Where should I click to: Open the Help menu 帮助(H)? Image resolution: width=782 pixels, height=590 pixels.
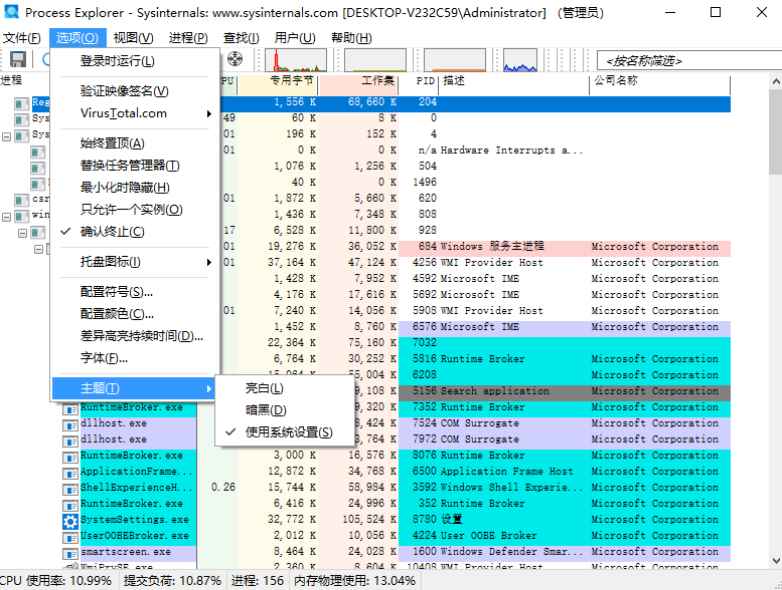(x=352, y=38)
